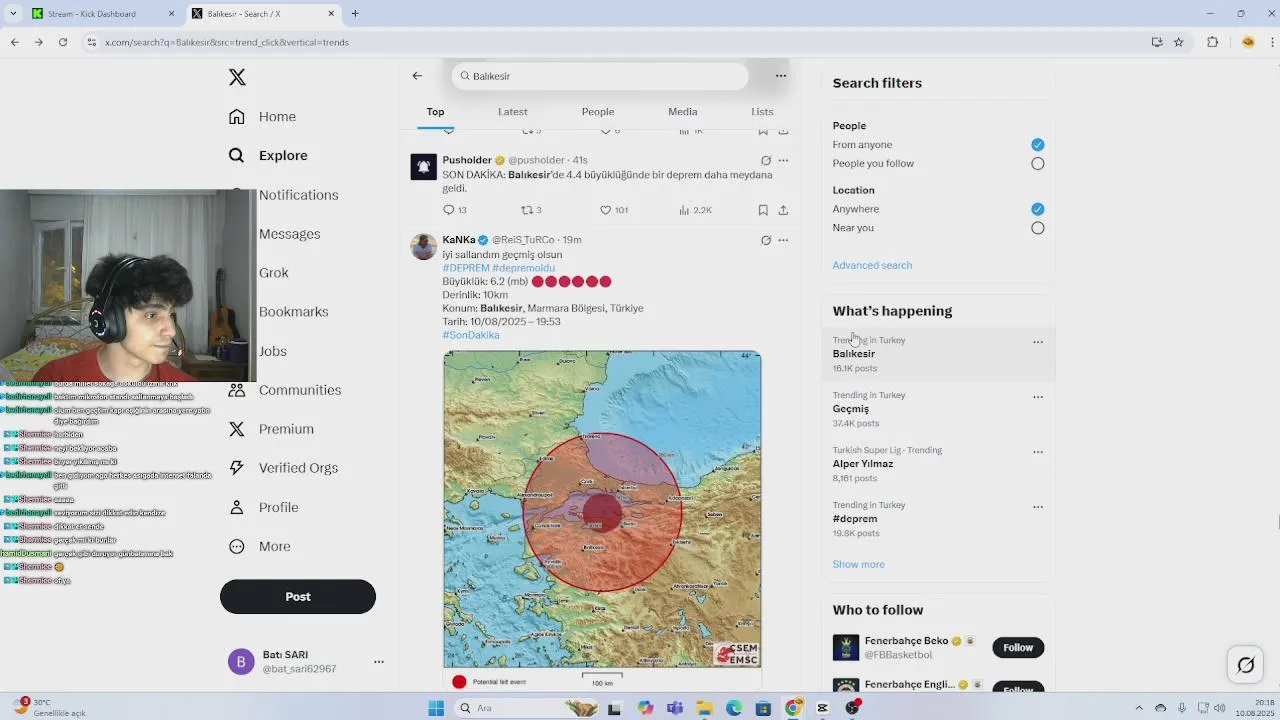Viewport: 1280px width, 720px height.
Task: Click the X logo in sidebar
Action: coord(237,77)
